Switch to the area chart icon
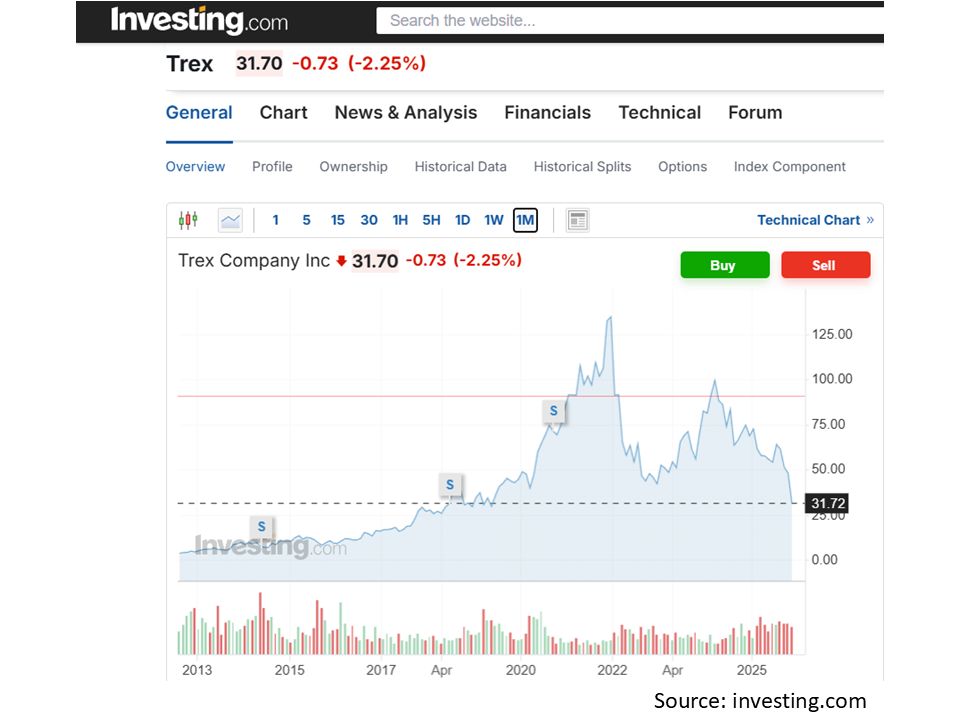Viewport: 960px width, 720px height. click(x=230, y=220)
